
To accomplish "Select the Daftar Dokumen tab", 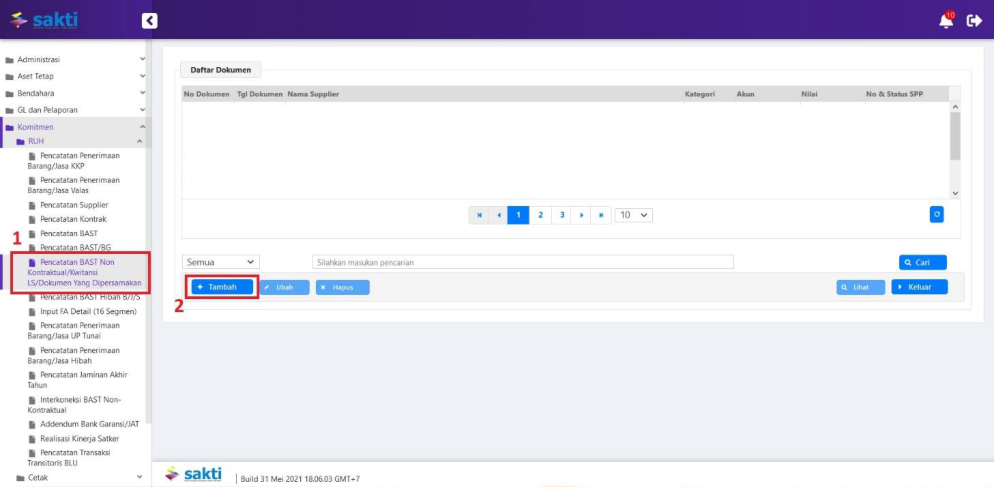I will [x=220, y=70].
